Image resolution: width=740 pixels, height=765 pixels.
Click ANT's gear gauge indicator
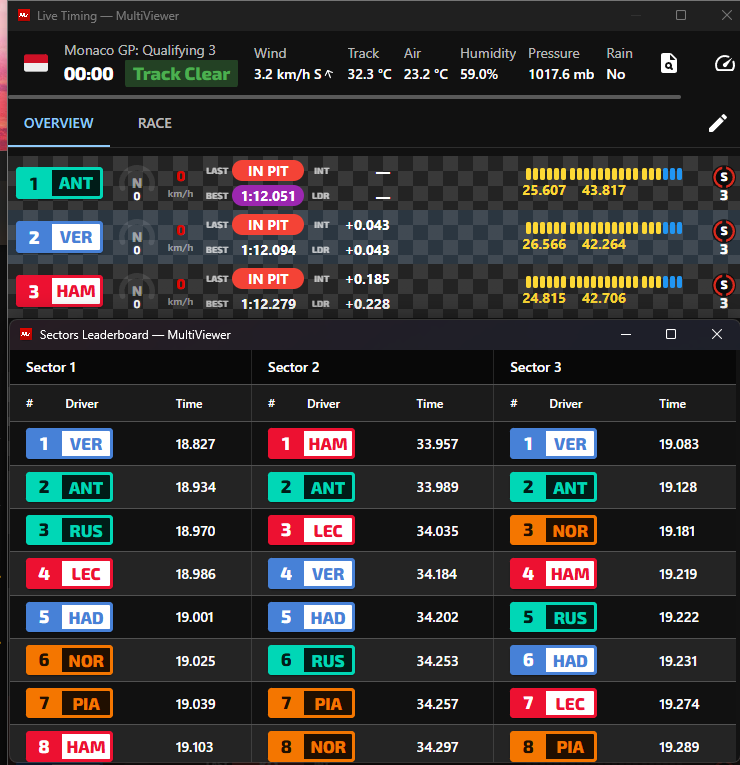pyautogui.click(x=137, y=184)
